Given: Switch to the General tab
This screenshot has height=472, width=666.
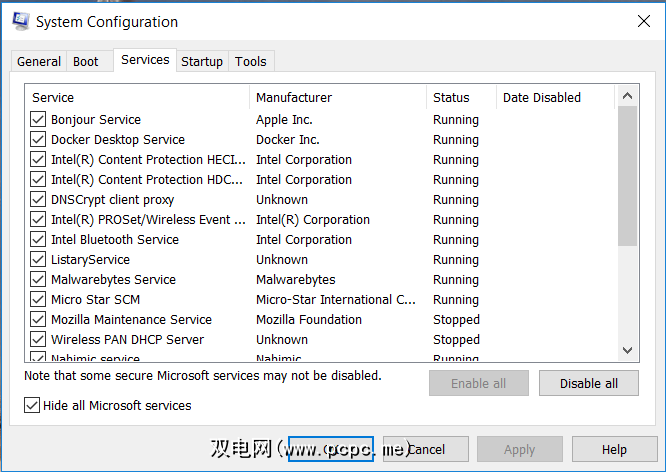Looking at the screenshot, I should pyautogui.click(x=39, y=61).
